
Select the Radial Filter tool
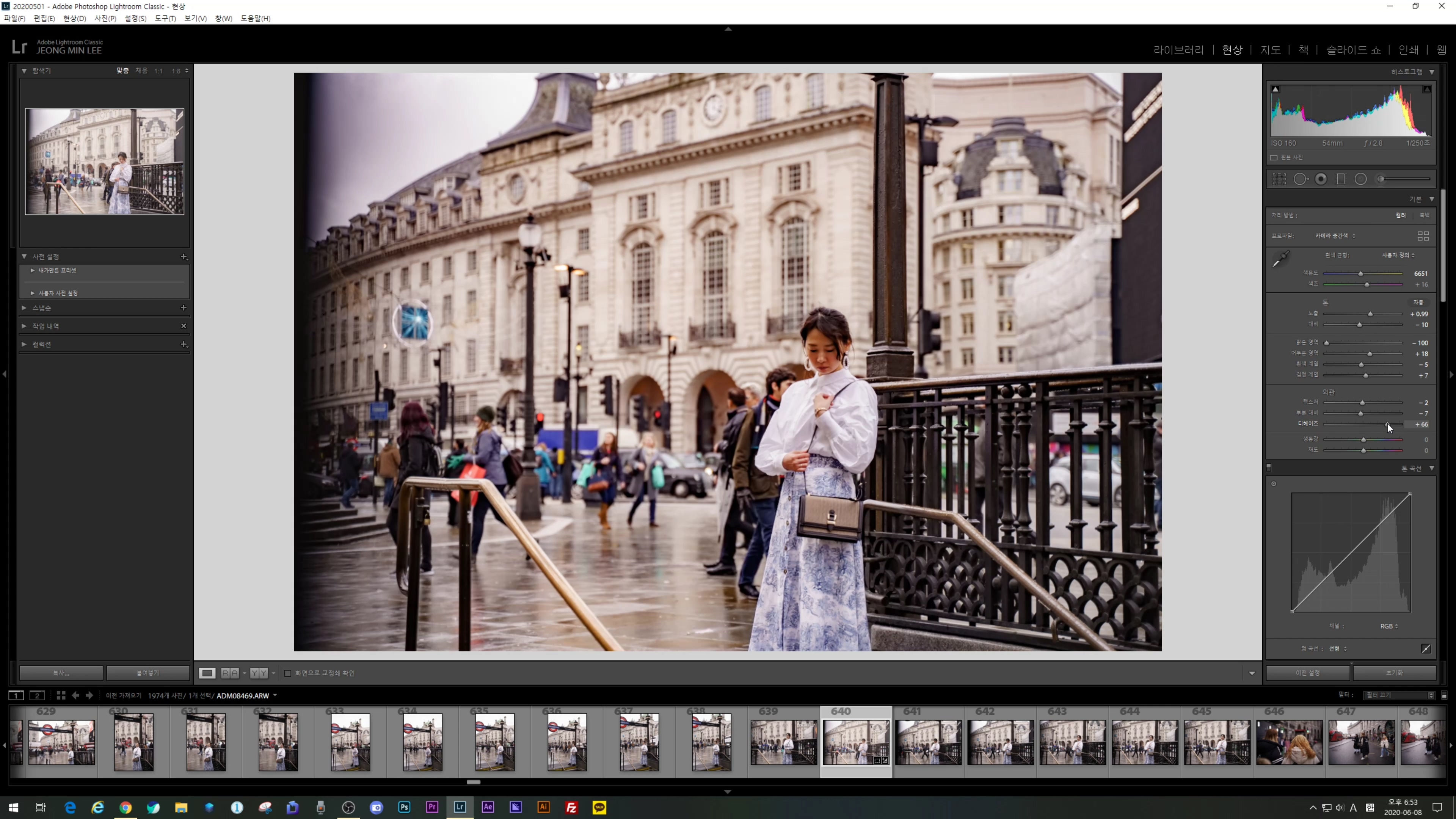coord(1360,179)
